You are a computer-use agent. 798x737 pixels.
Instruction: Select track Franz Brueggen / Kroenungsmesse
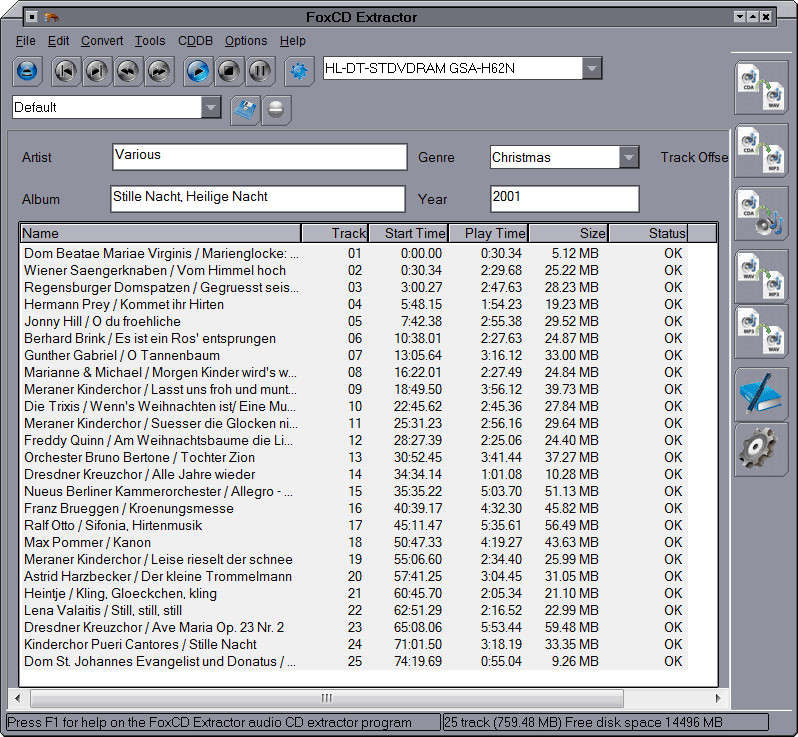pos(355,508)
